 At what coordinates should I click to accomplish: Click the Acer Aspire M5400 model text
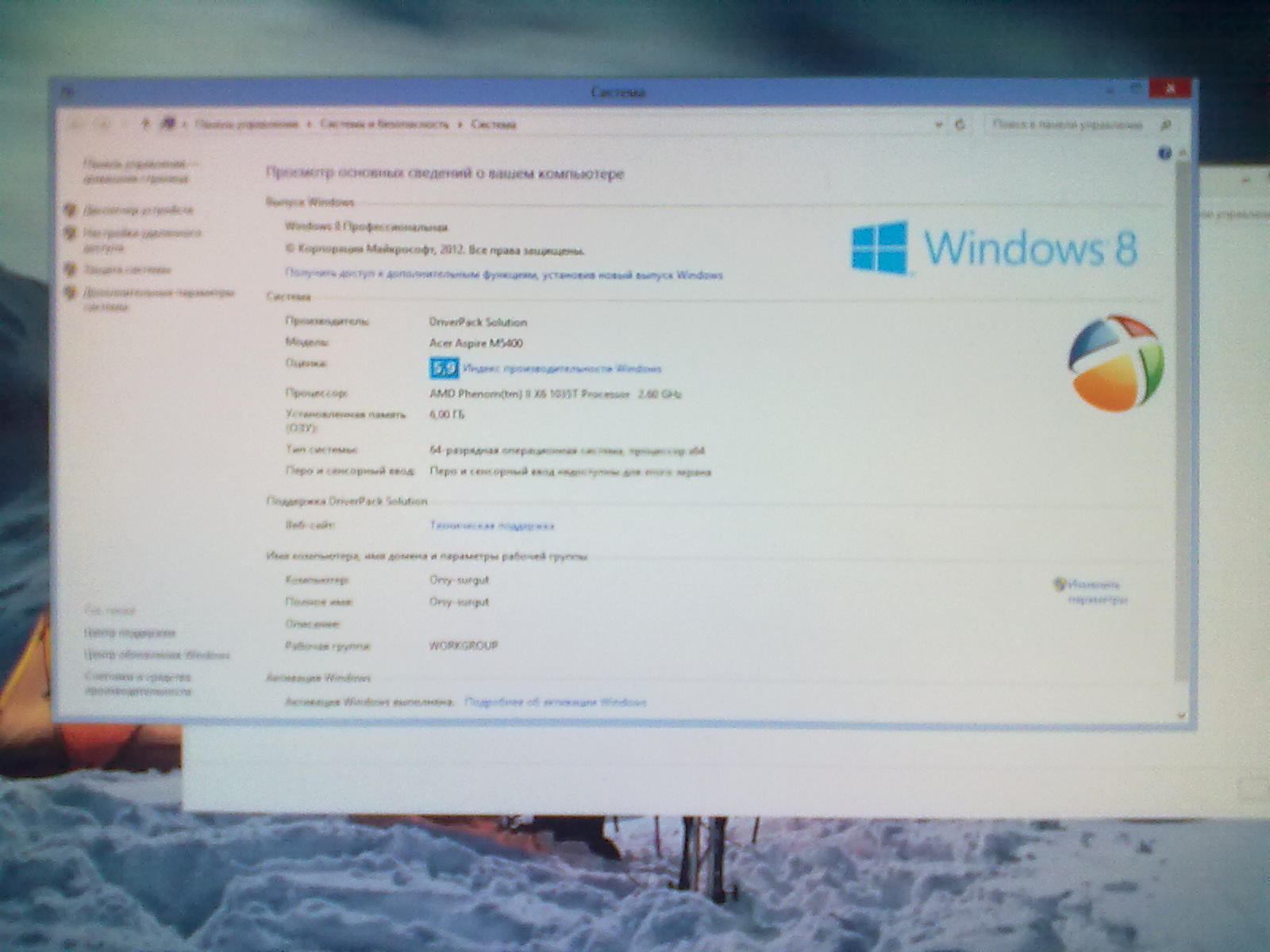click(x=476, y=344)
